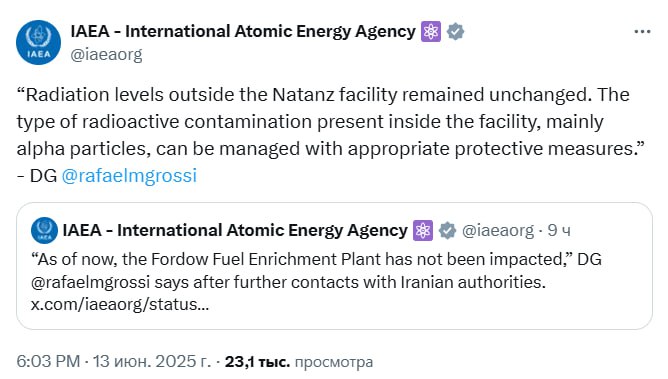Click the quoted tweet @iaeaorg handle

498,230
